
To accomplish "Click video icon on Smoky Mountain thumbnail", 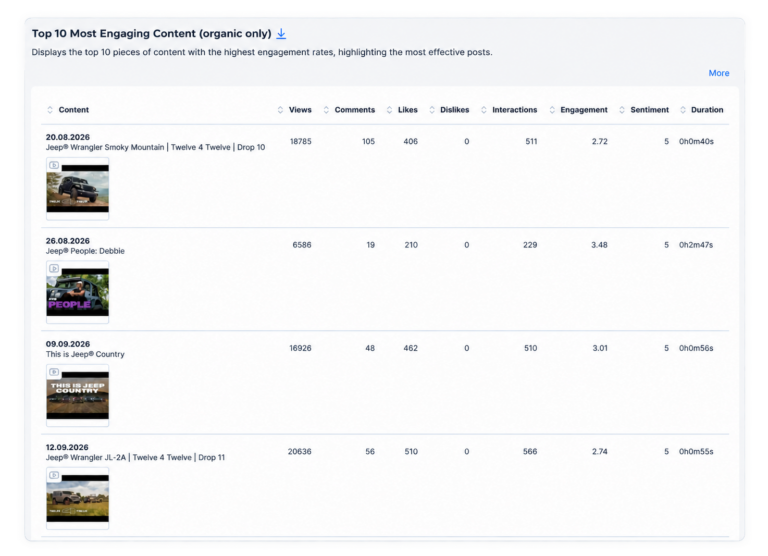I will coord(54,166).
